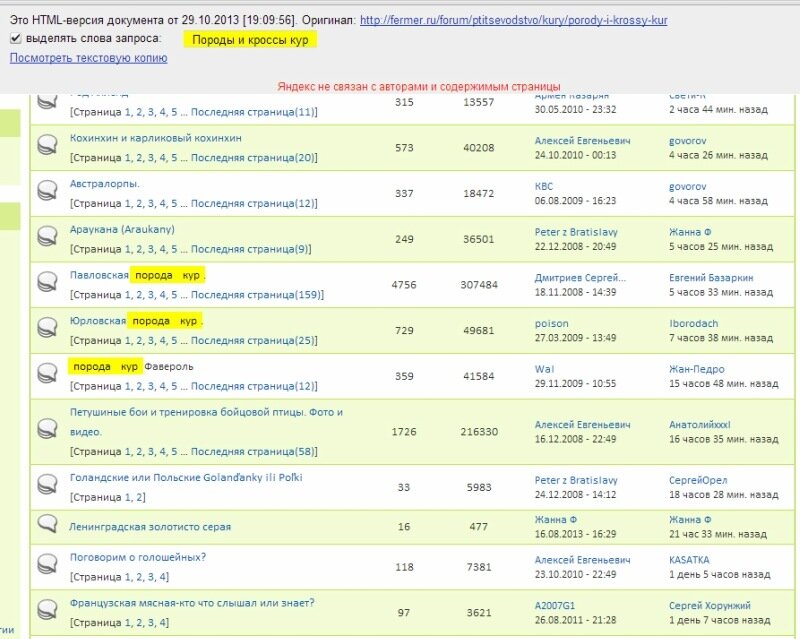Image resolution: width=800 pixels, height=639 pixels.
Task: Open Французская мясная topic title
Action: (192, 603)
